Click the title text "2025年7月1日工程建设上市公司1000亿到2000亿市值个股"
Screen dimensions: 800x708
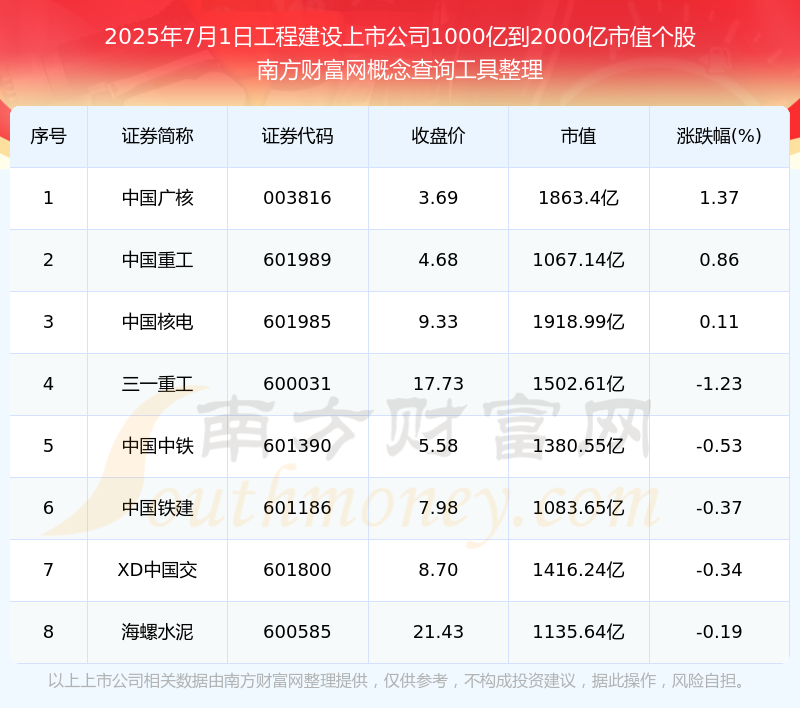(x=400, y=37)
